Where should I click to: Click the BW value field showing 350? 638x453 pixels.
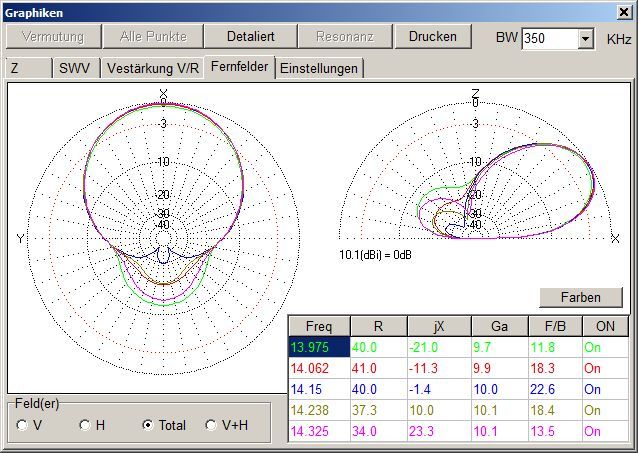(550, 39)
